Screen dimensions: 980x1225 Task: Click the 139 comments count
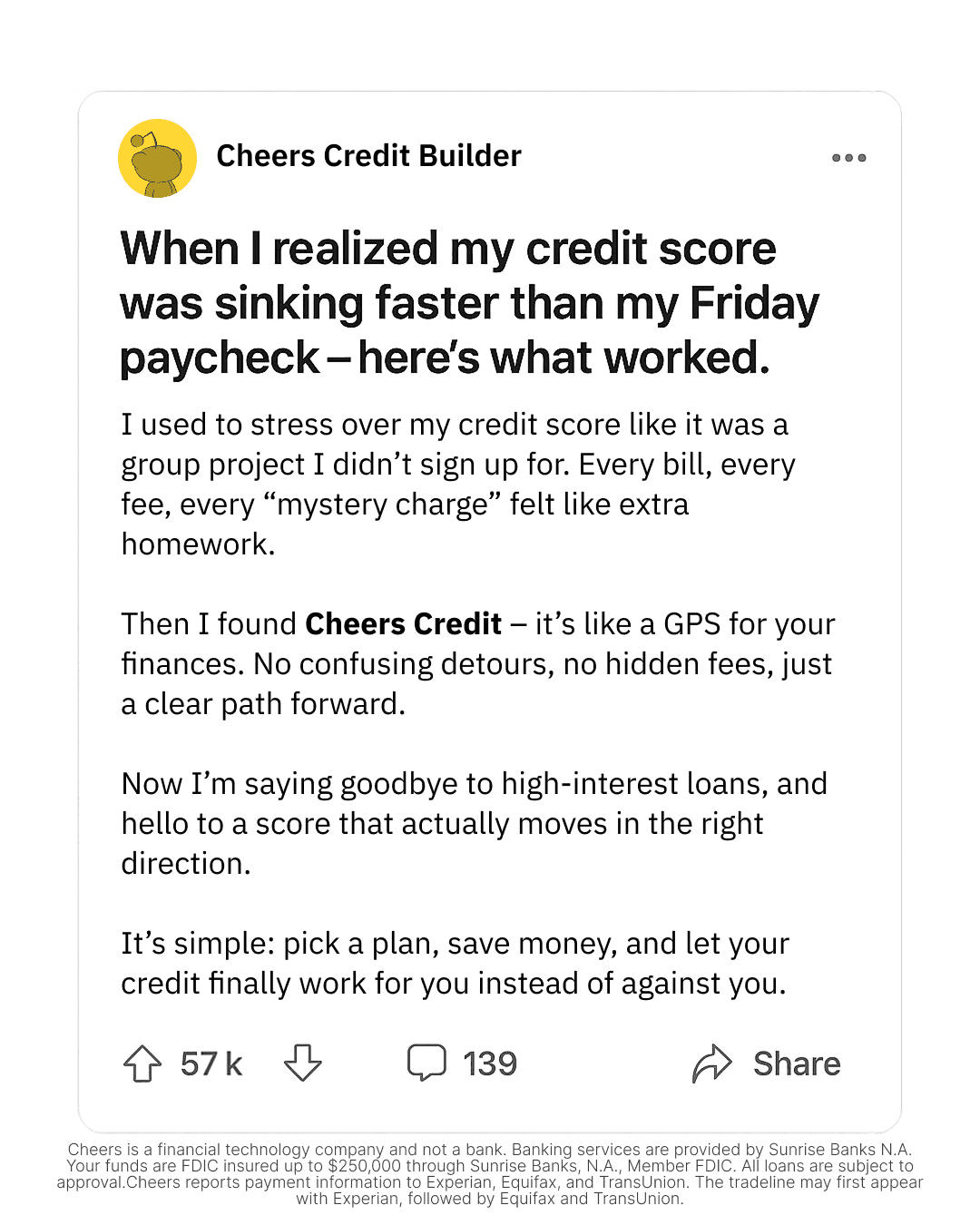coord(490,1063)
